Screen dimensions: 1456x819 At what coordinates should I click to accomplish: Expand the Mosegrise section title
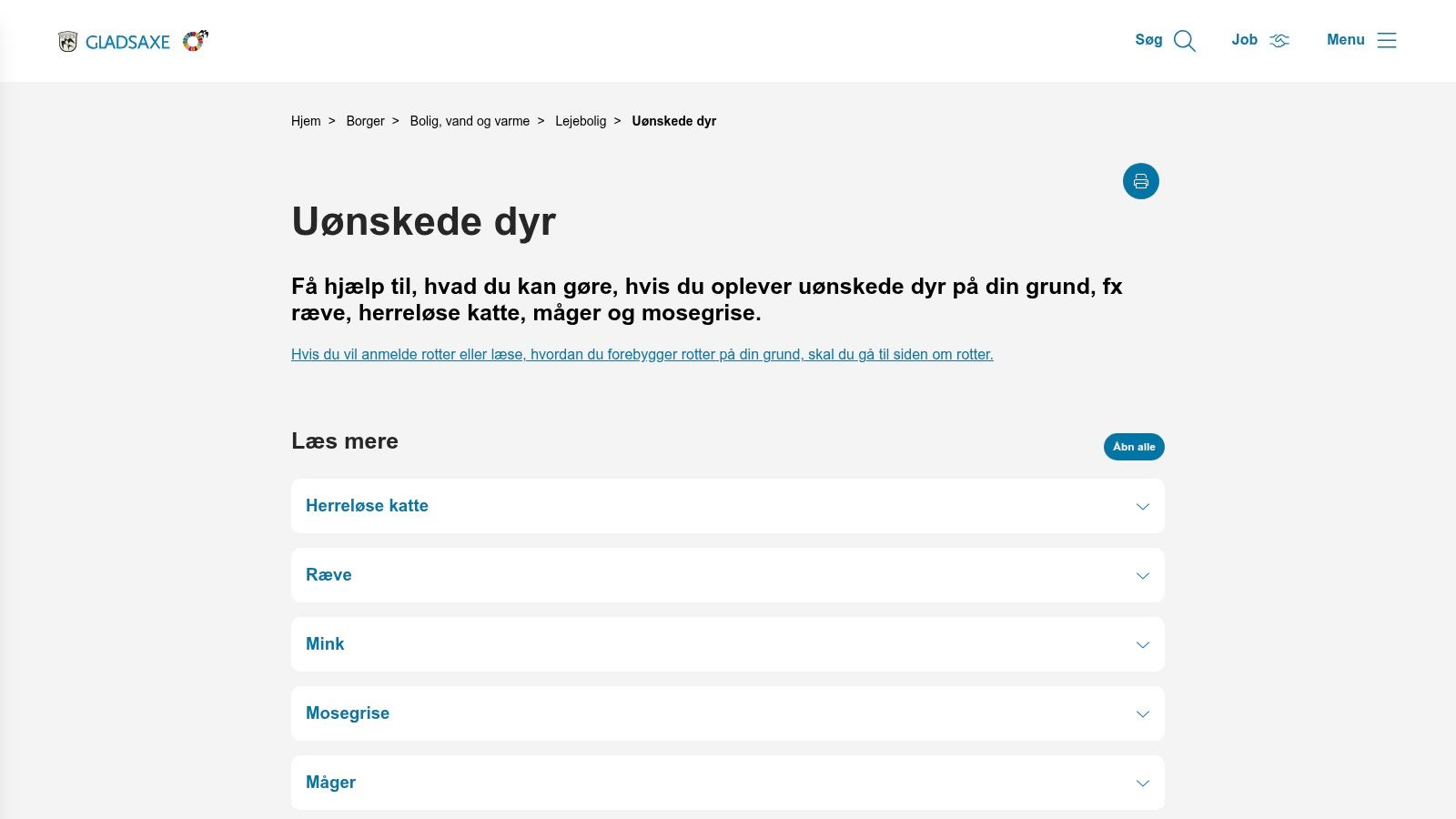348,713
